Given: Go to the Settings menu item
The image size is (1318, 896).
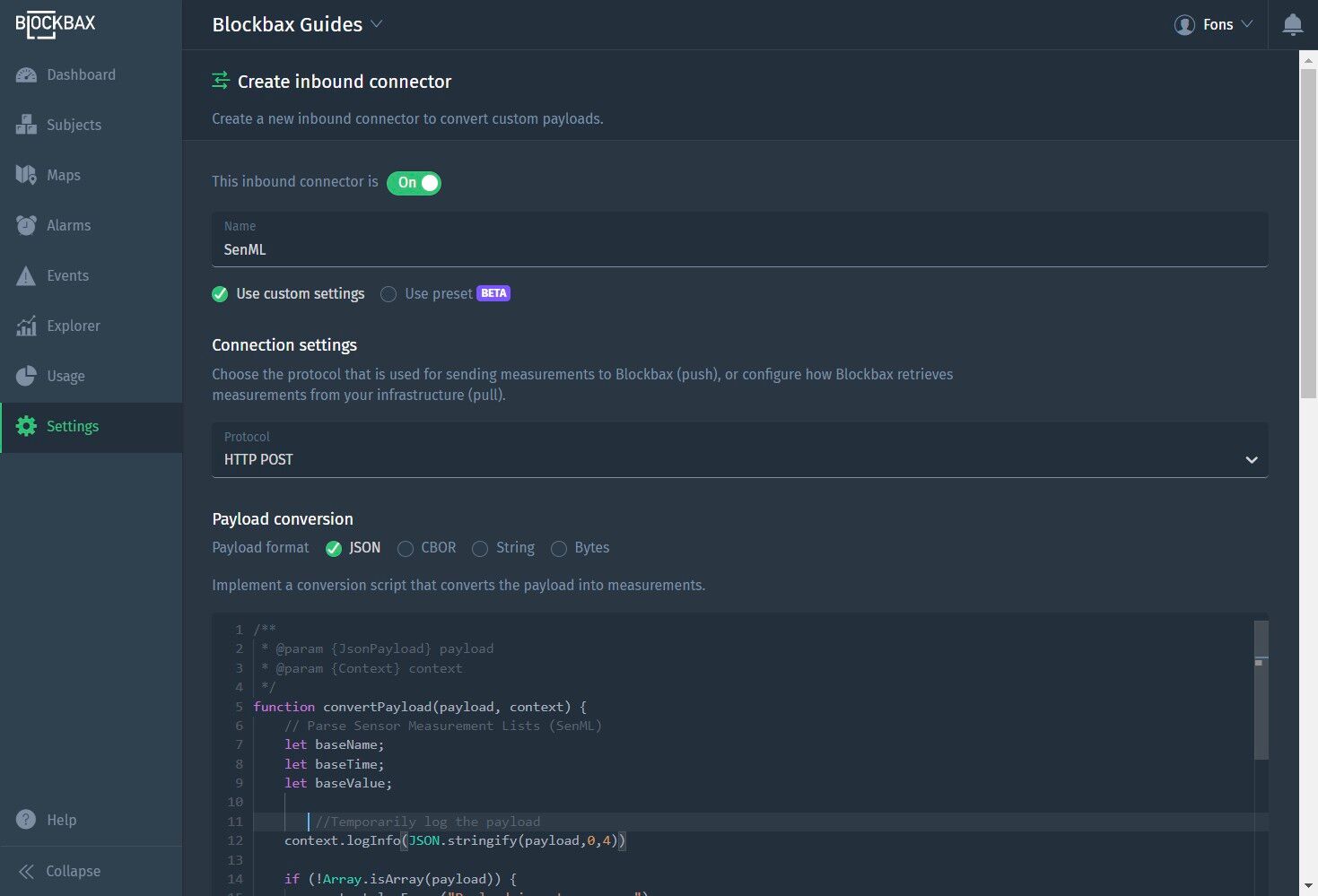Looking at the screenshot, I should point(73,427).
